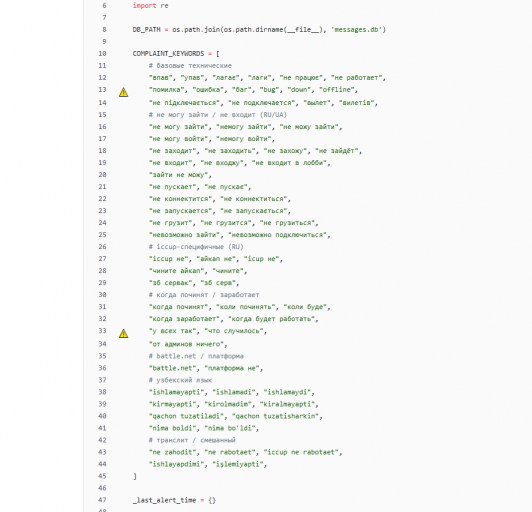
Task: Click the "offline" keyword string
Action: click(x=336, y=90)
